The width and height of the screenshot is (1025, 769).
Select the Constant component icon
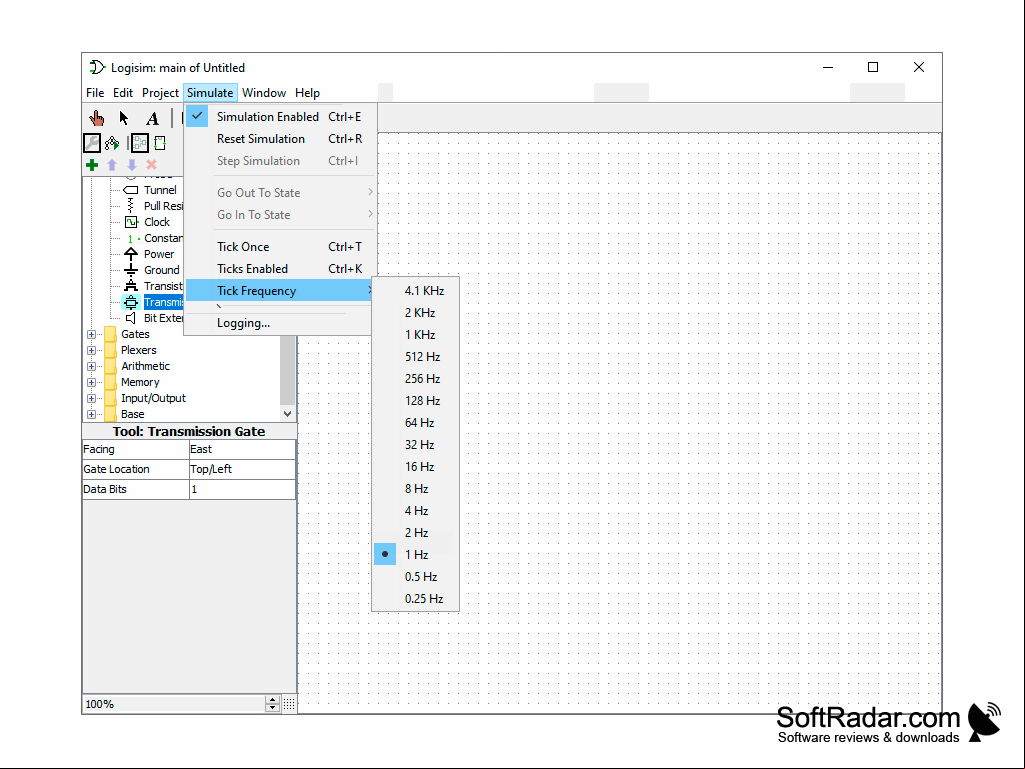coord(131,239)
